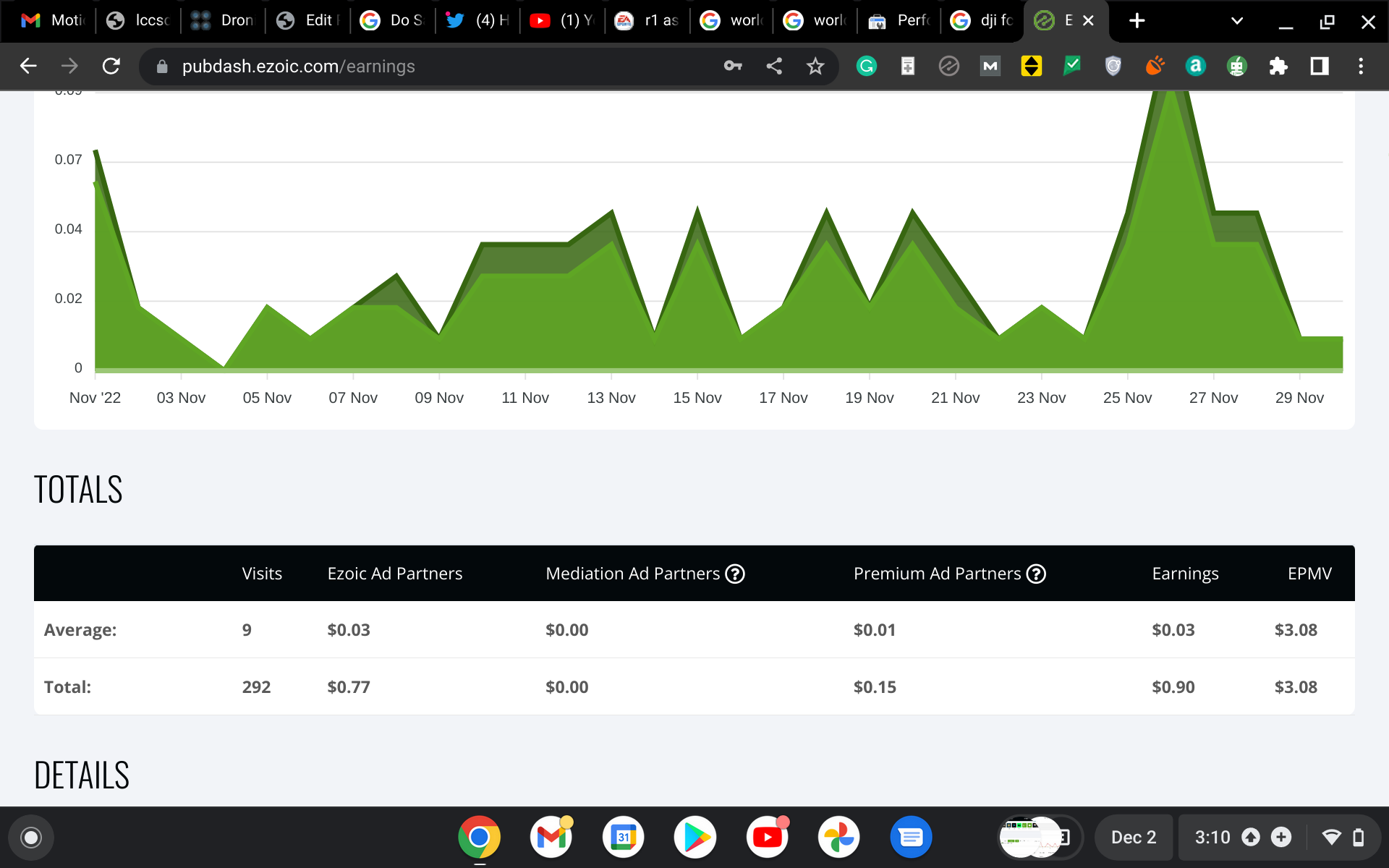Open Gmail from the shelf

tap(551, 838)
